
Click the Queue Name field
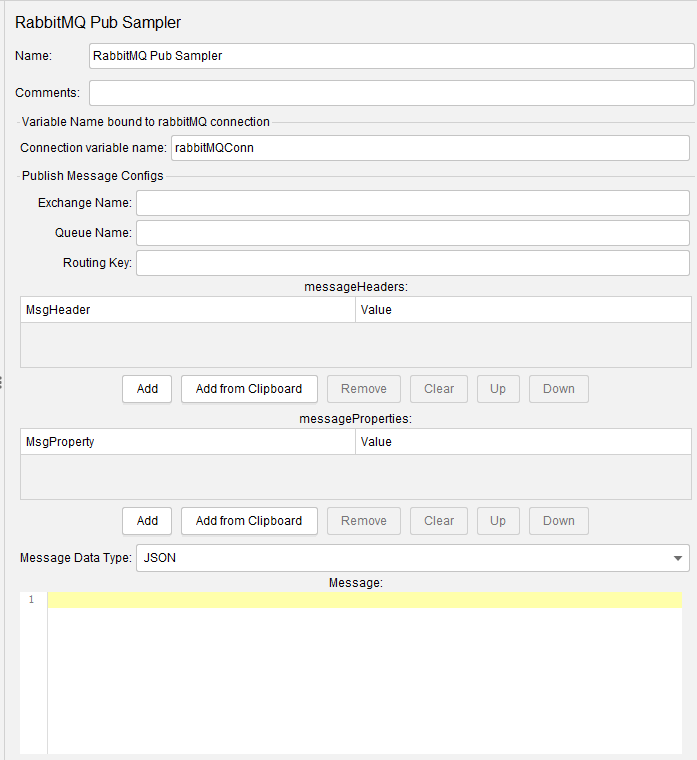coord(412,233)
